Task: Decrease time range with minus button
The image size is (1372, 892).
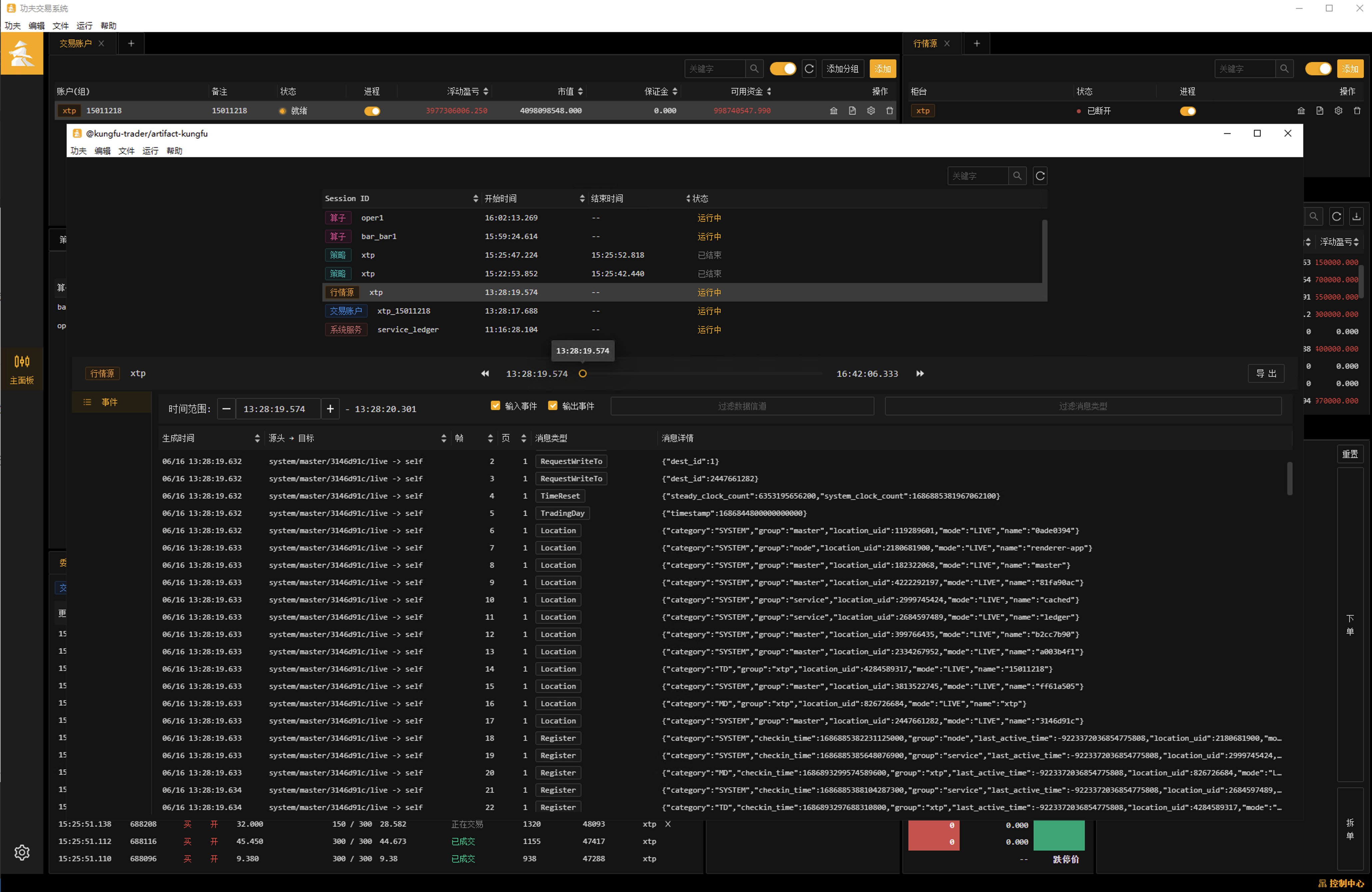Action: click(226, 408)
